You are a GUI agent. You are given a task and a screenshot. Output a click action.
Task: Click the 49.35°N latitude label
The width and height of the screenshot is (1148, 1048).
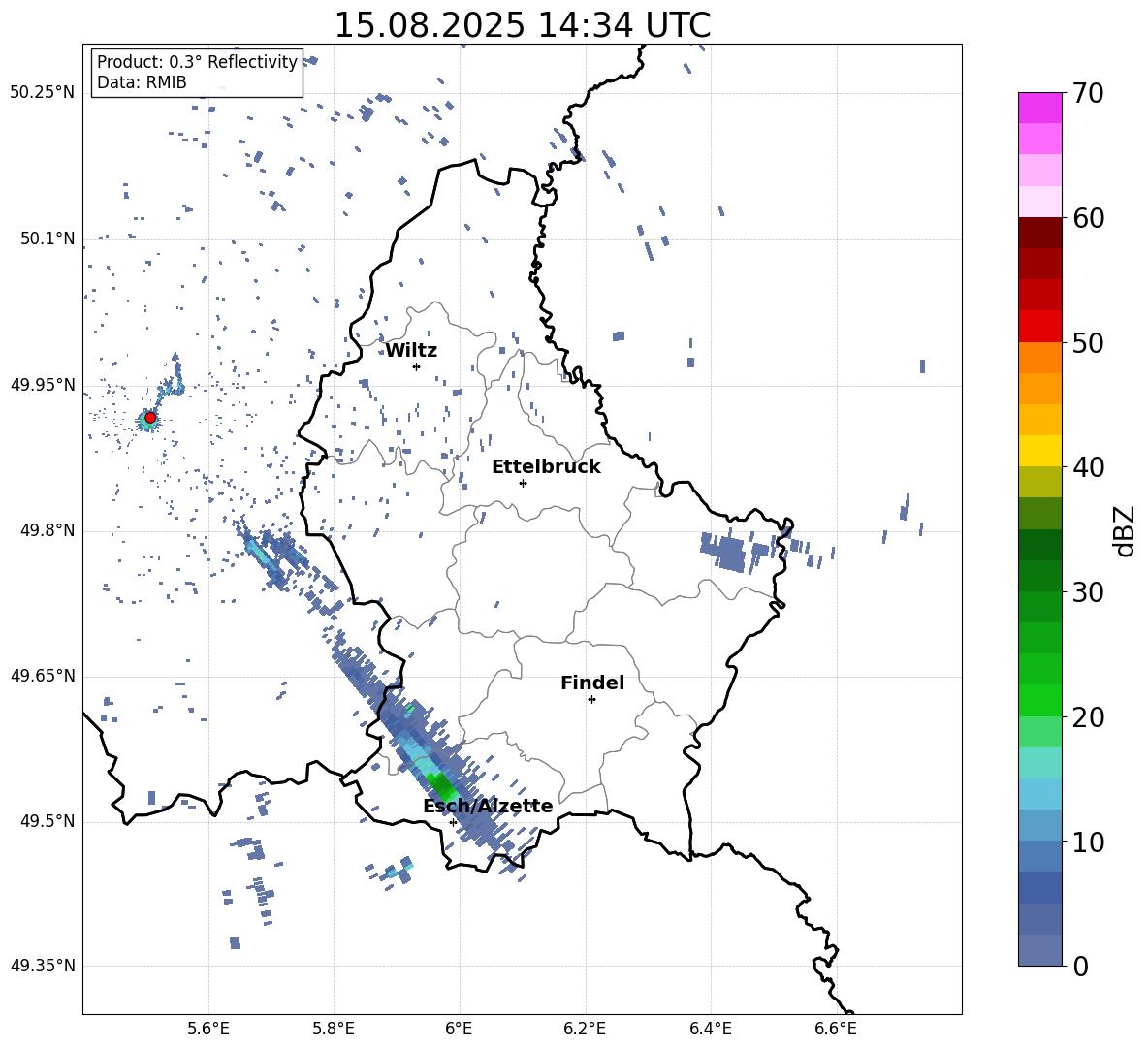pyautogui.click(x=43, y=966)
